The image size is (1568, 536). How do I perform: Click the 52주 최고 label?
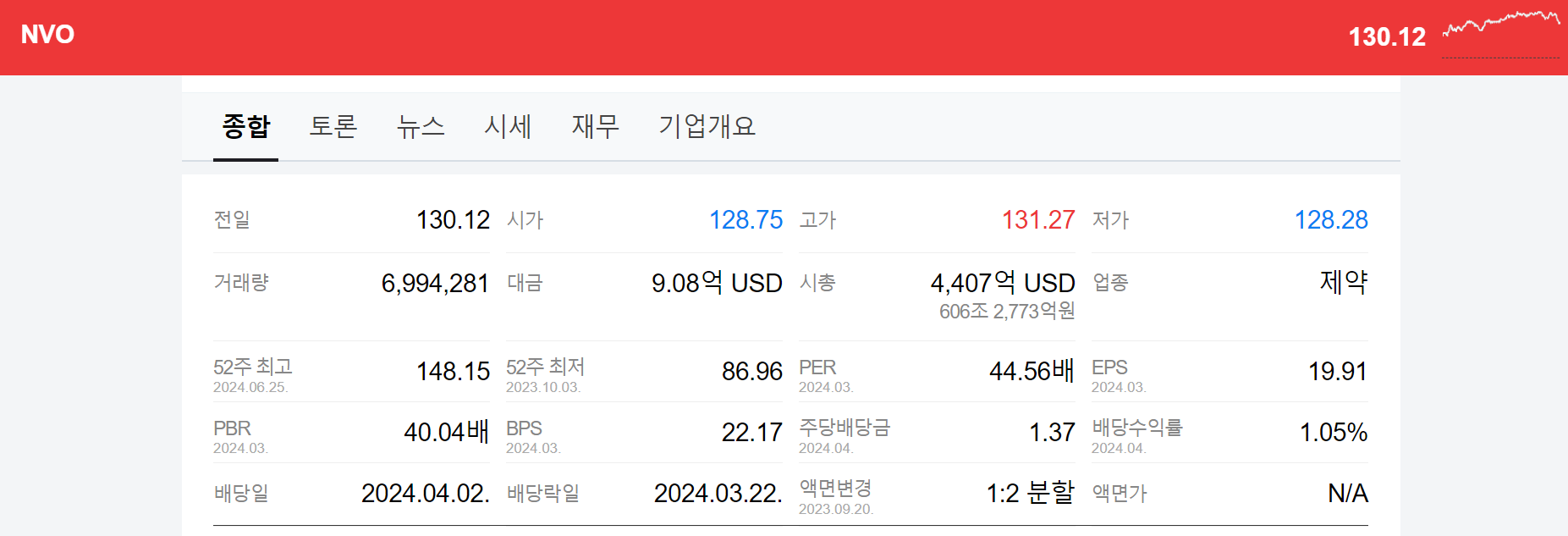point(253,367)
